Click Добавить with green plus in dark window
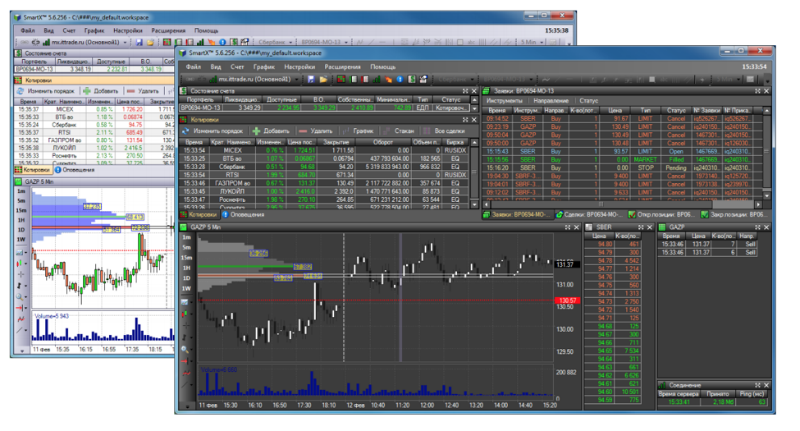800x431 pixels. pos(271,131)
